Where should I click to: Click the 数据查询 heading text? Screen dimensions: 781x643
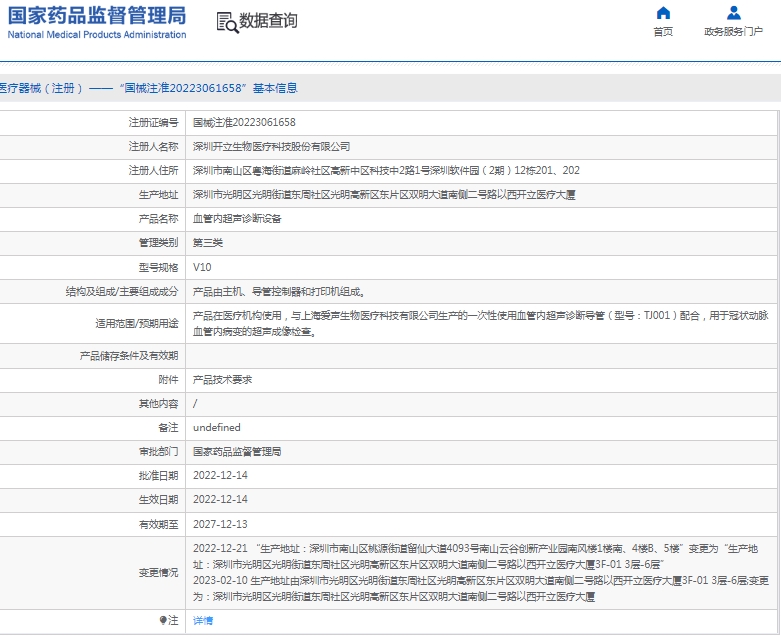(268, 21)
